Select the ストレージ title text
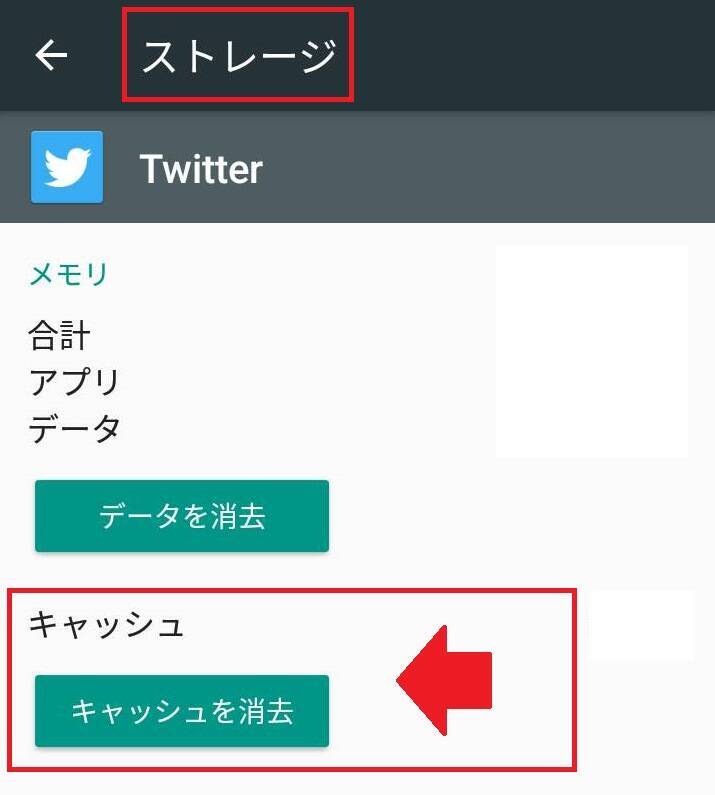This screenshot has width=715, height=795. click(x=239, y=56)
